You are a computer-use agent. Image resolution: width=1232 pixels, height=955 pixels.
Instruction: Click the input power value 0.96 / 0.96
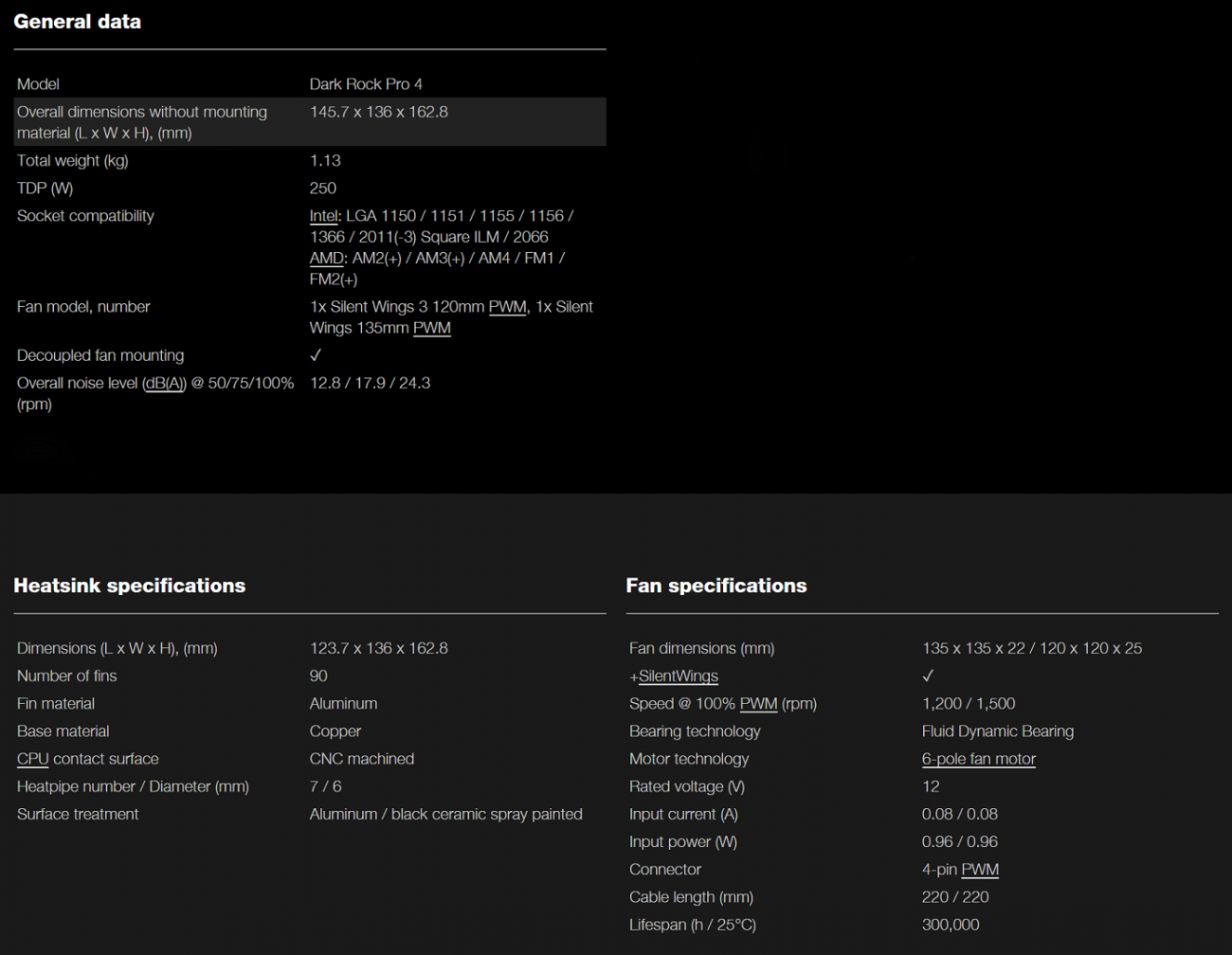pos(960,841)
